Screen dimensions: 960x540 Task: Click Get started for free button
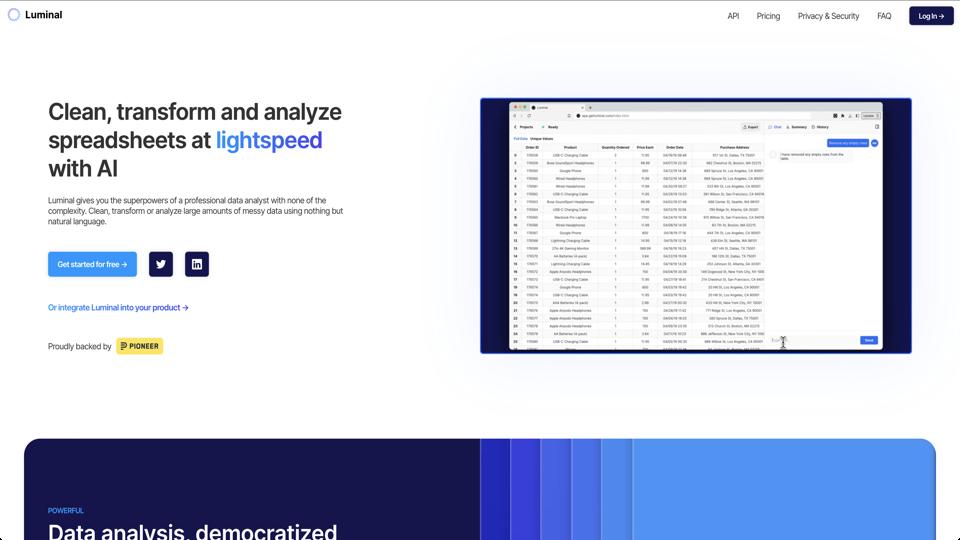pyautogui.click(x=92, y=264)
